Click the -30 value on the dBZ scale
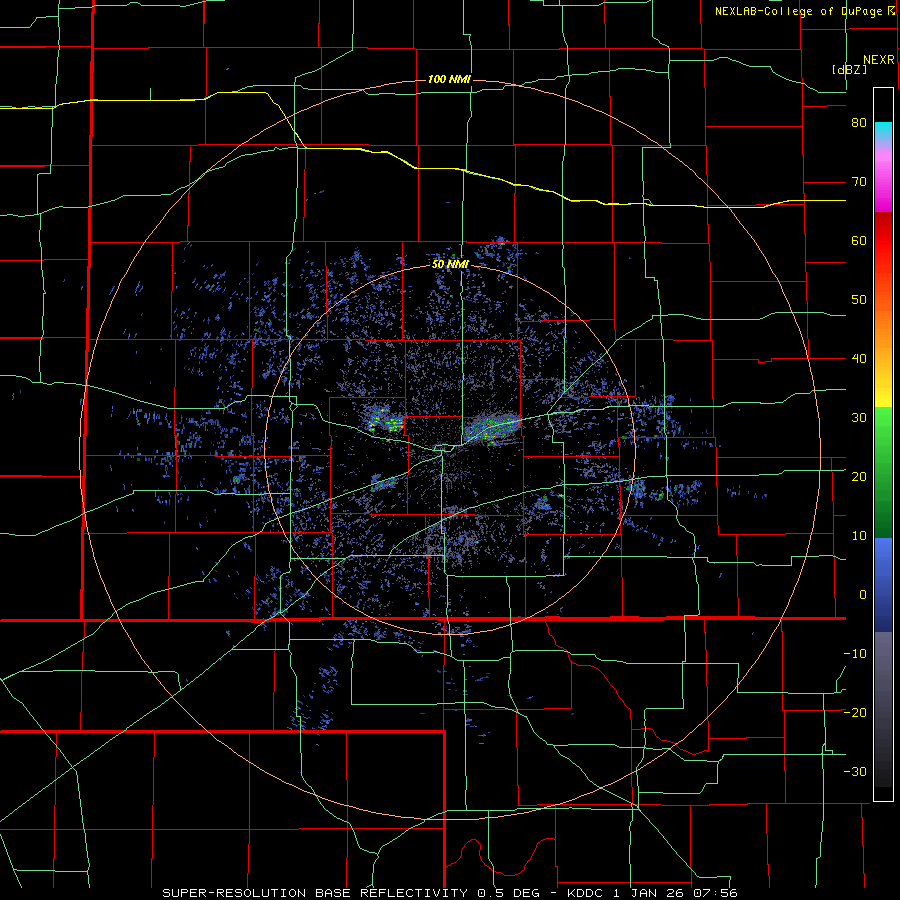The width and height of the screenshot is (900, 900). (x=855, y=771)
